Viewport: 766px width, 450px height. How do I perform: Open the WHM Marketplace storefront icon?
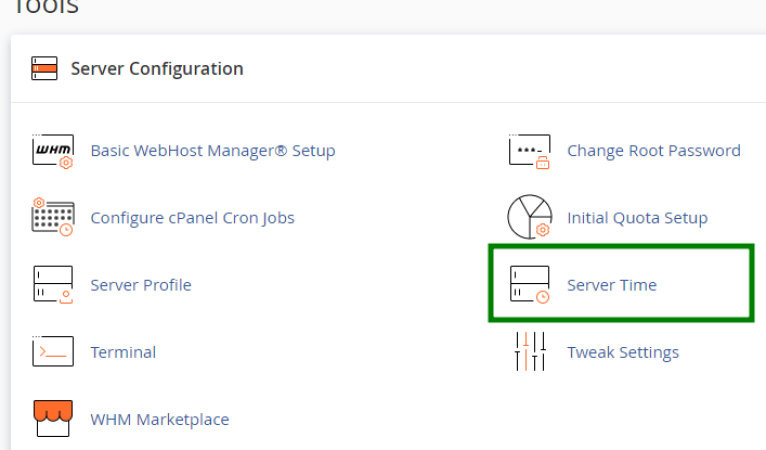53,418
